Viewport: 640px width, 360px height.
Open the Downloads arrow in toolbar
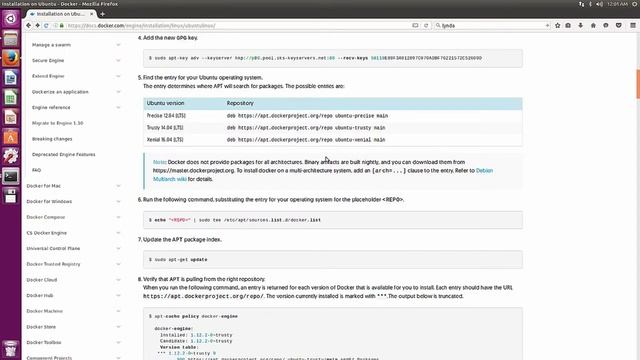tap(580, 25)
